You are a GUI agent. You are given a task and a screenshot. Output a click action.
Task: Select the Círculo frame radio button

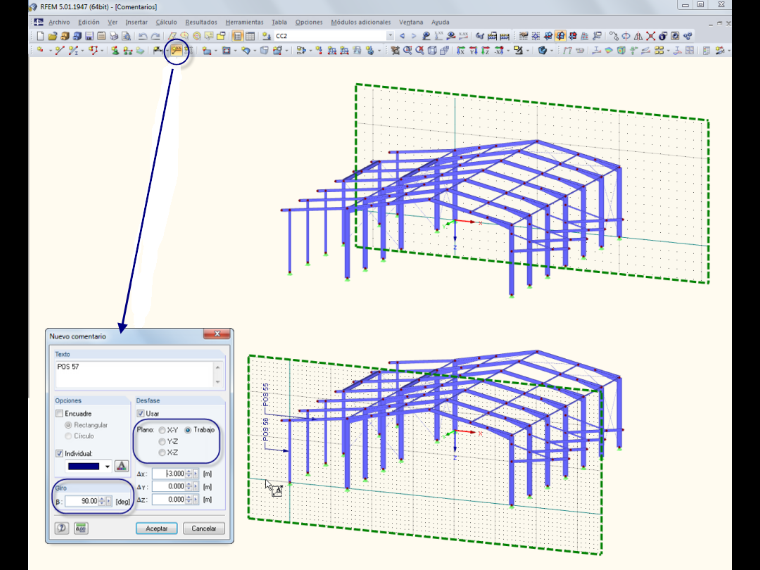[68, 436]
